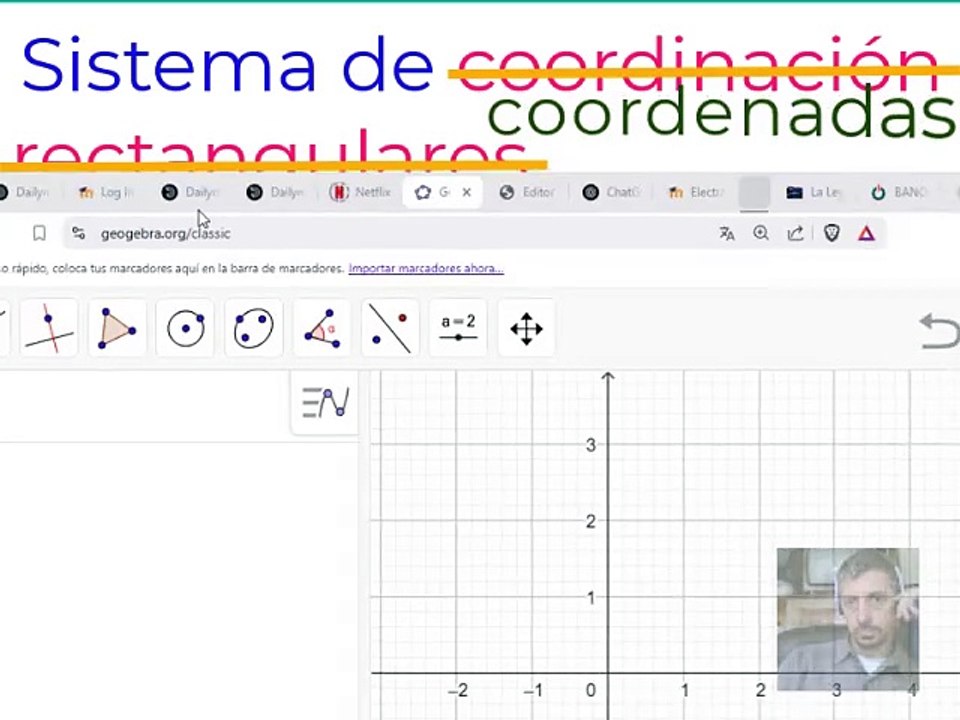Switch to the BANC tab
960x720 pixels.
(899, 192)
